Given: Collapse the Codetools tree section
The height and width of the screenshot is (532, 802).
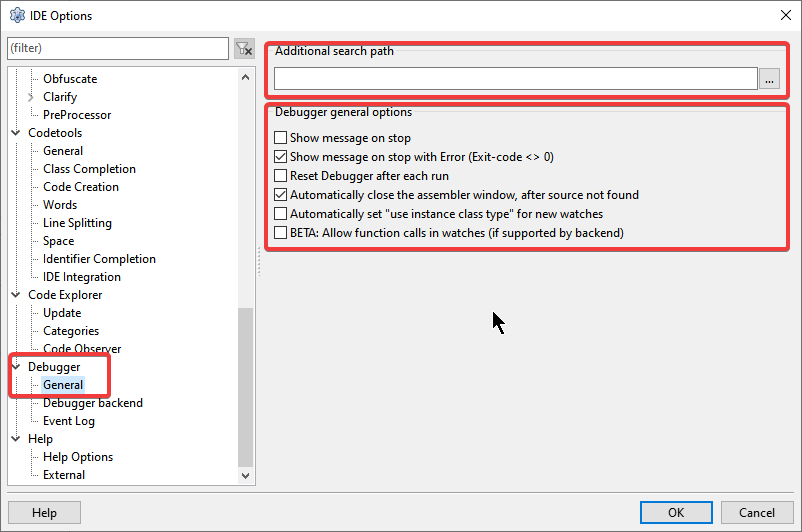Looking at the screenshot, I should [16, 133].
